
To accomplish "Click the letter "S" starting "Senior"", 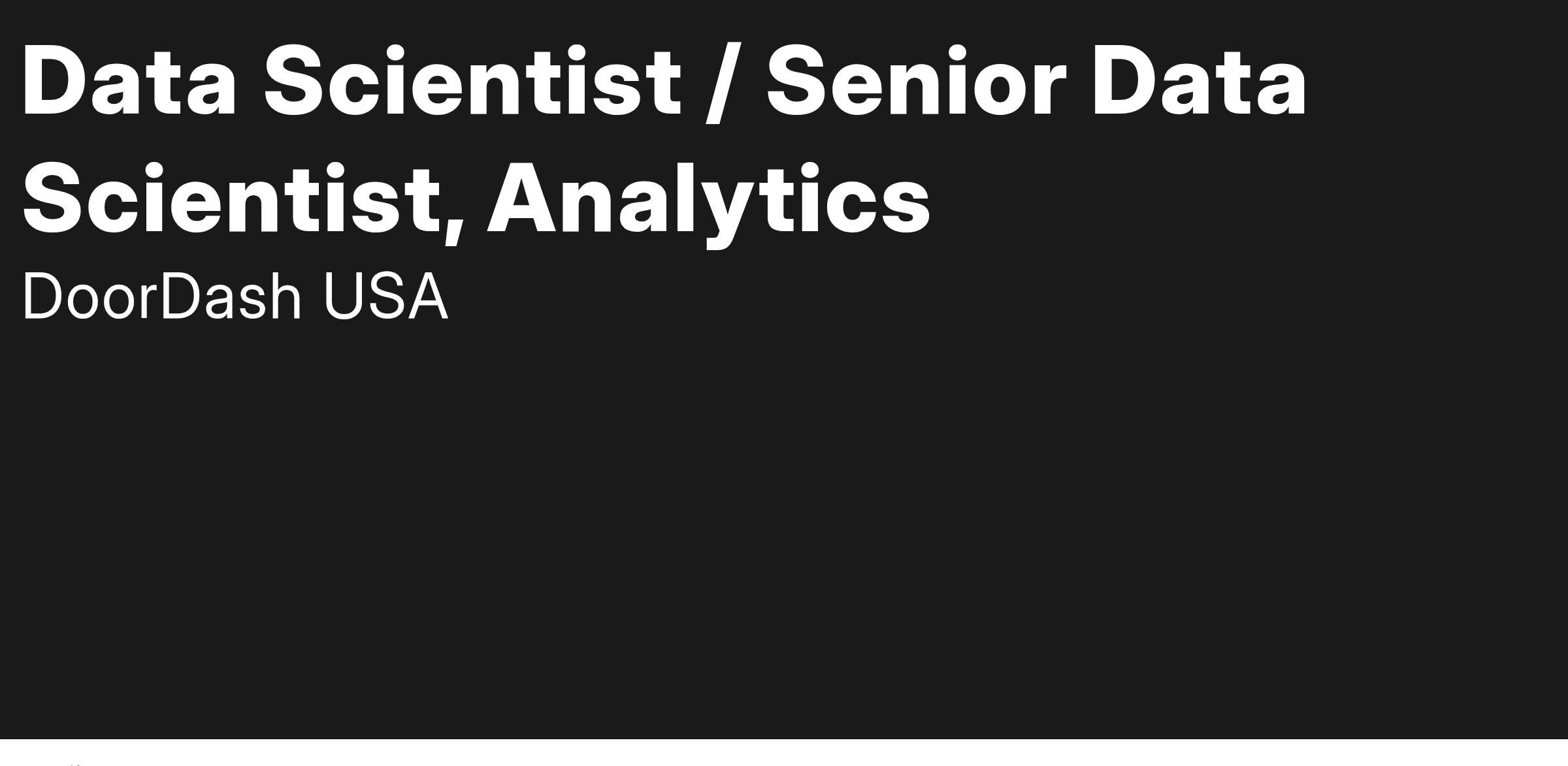I will coord(798,82).
